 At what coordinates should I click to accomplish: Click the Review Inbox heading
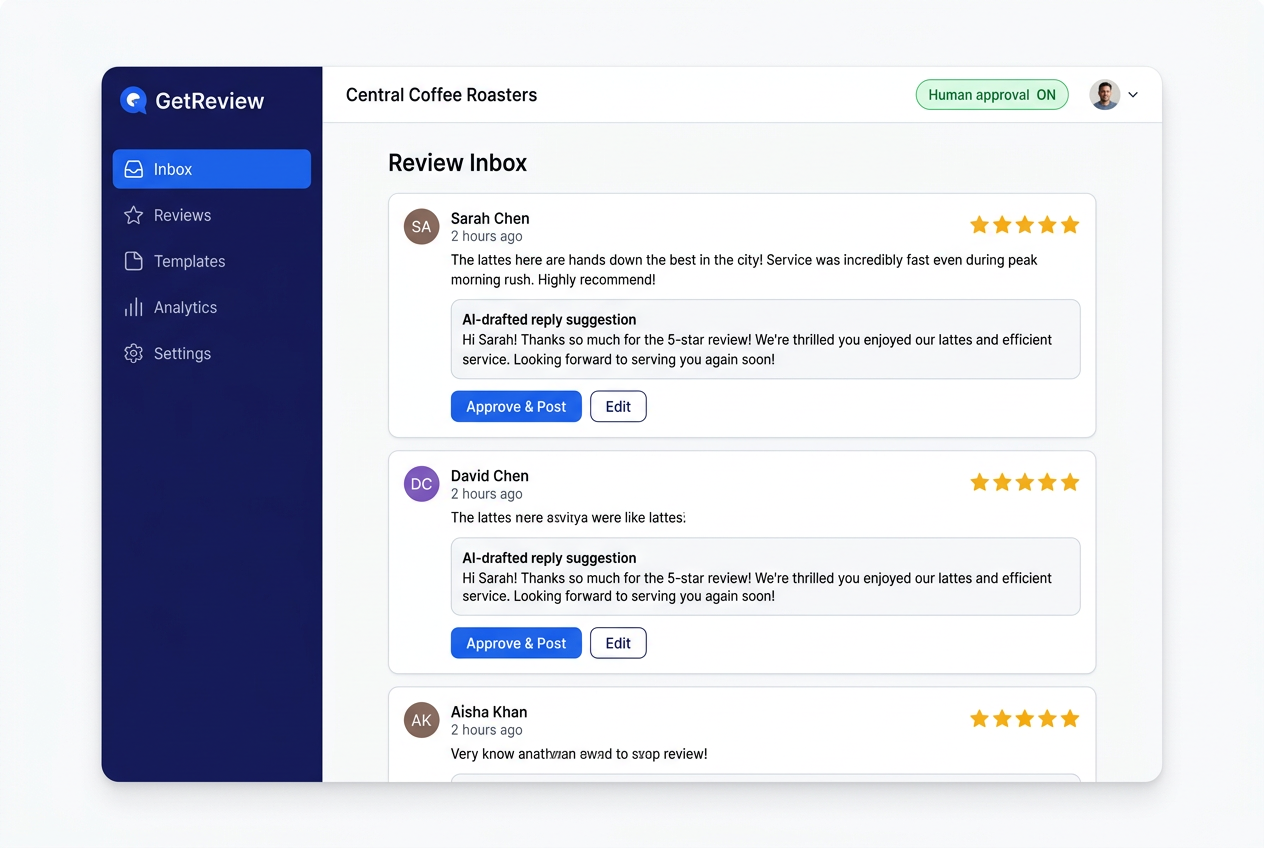click(457, 163)
